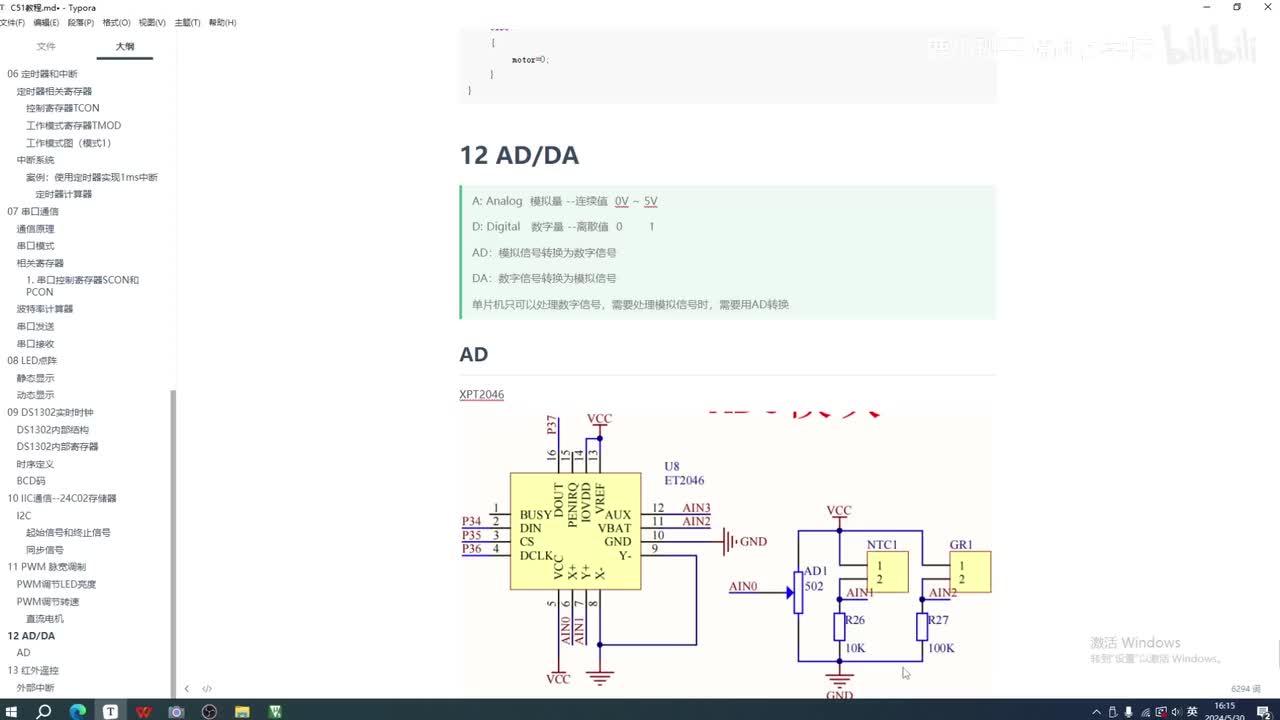Toggle 英 input method indicator in the tray
Image resolution: width=1280 pixels, height=720 pixels.
click(x=1192, y=712)
